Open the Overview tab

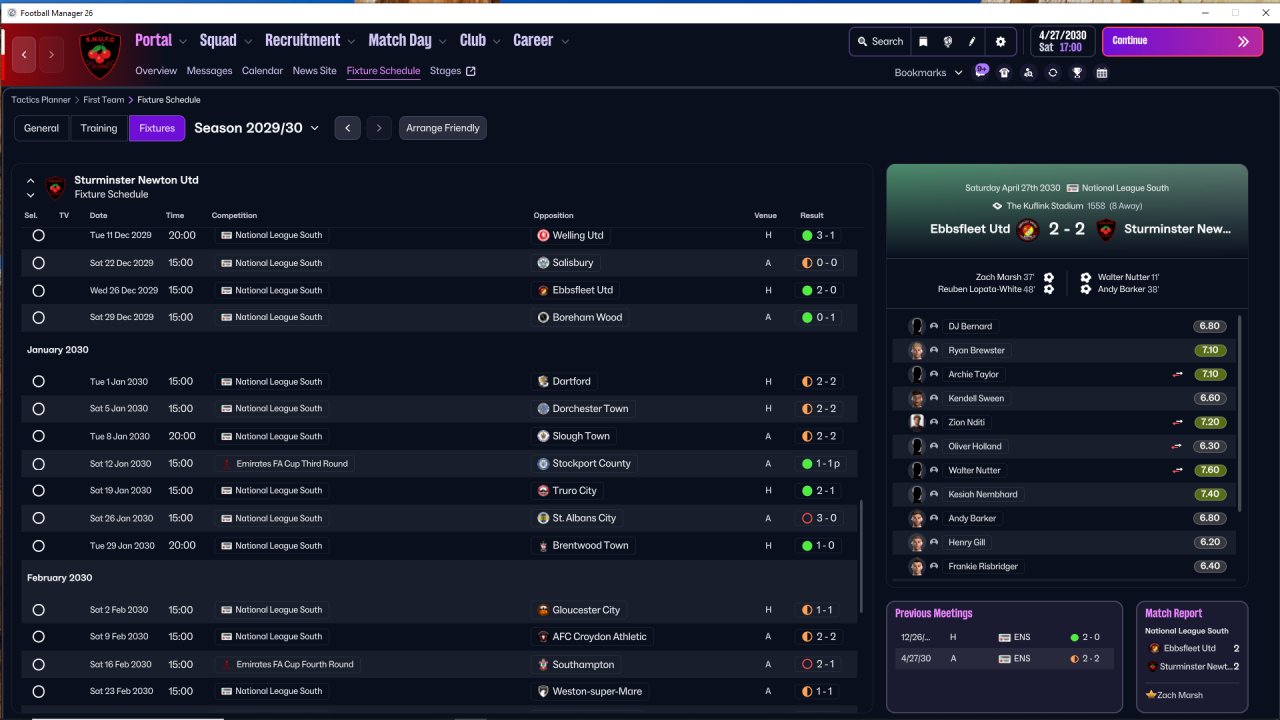(156, 71)
